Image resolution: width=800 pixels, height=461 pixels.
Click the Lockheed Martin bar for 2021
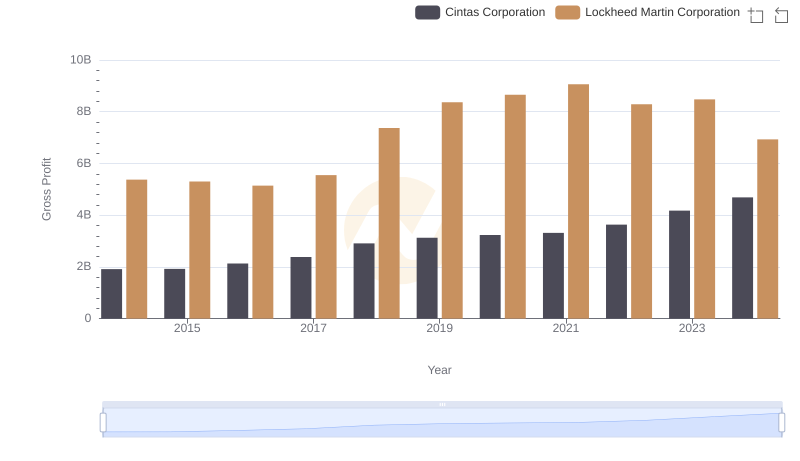pos(578,201)
